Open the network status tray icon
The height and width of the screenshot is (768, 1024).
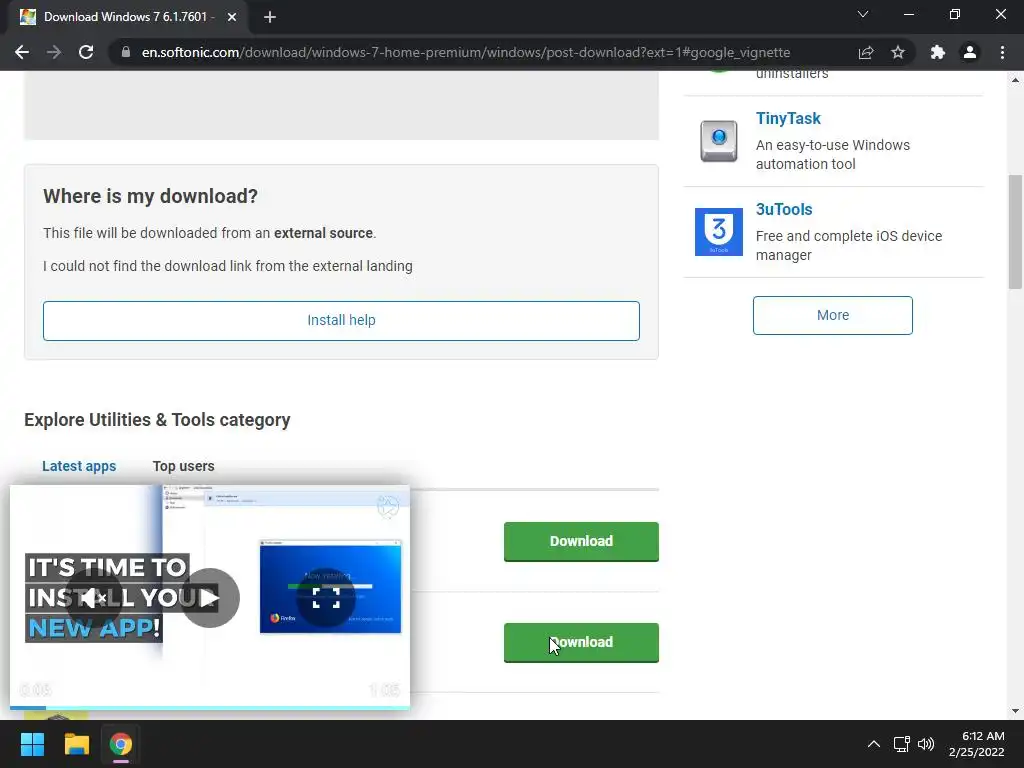point(902,744)
